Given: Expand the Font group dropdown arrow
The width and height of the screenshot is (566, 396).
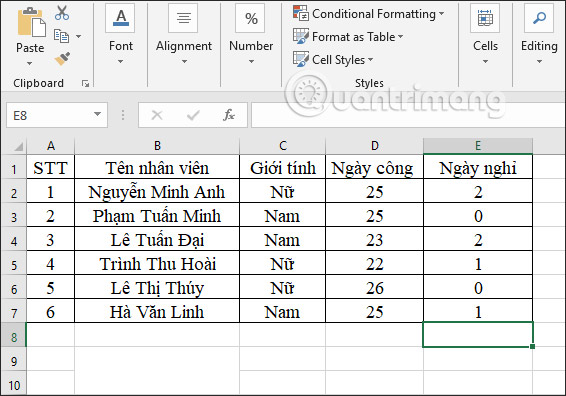Looking at the screenshot, I should click(x=121, y=61).
